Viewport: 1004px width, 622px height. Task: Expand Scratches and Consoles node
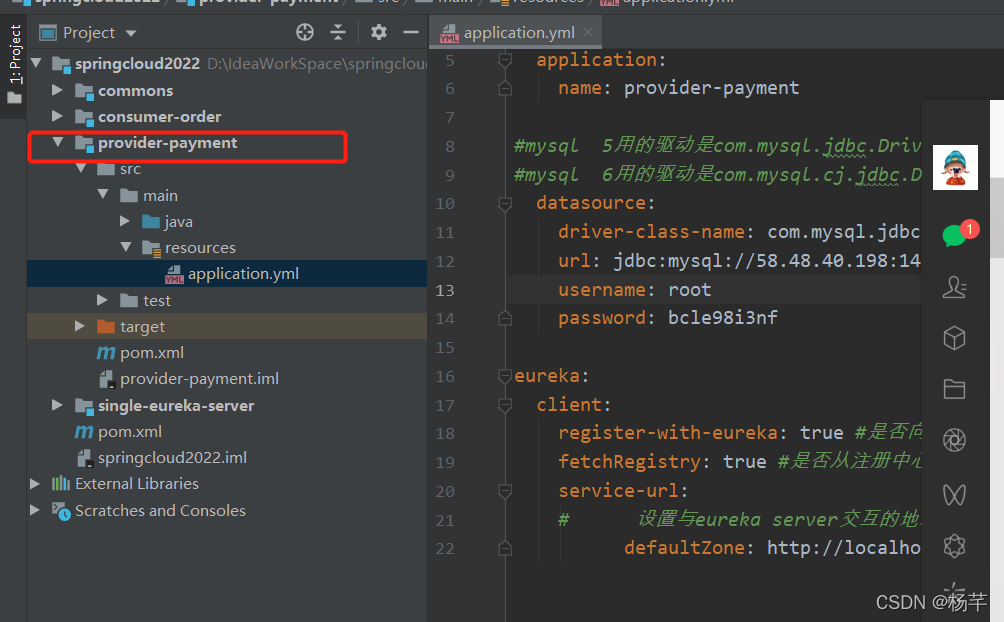pos(35,510)
